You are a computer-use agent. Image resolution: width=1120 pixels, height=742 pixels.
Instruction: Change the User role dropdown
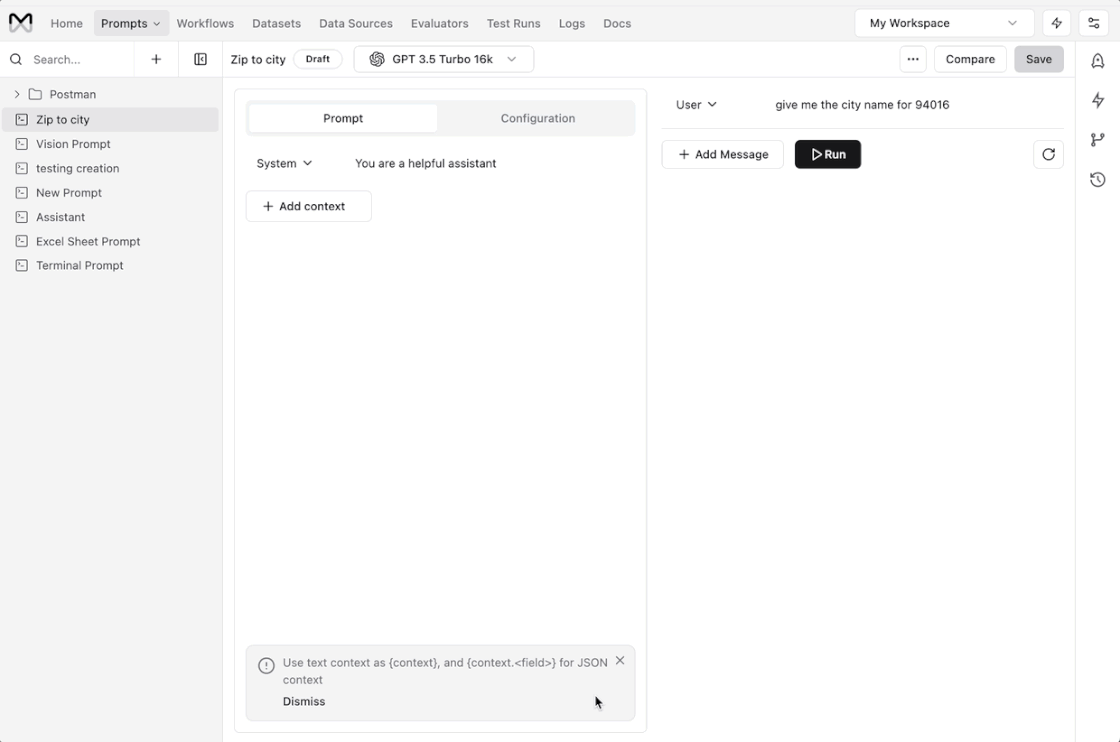pyautogui.click(x=696, y=104)
